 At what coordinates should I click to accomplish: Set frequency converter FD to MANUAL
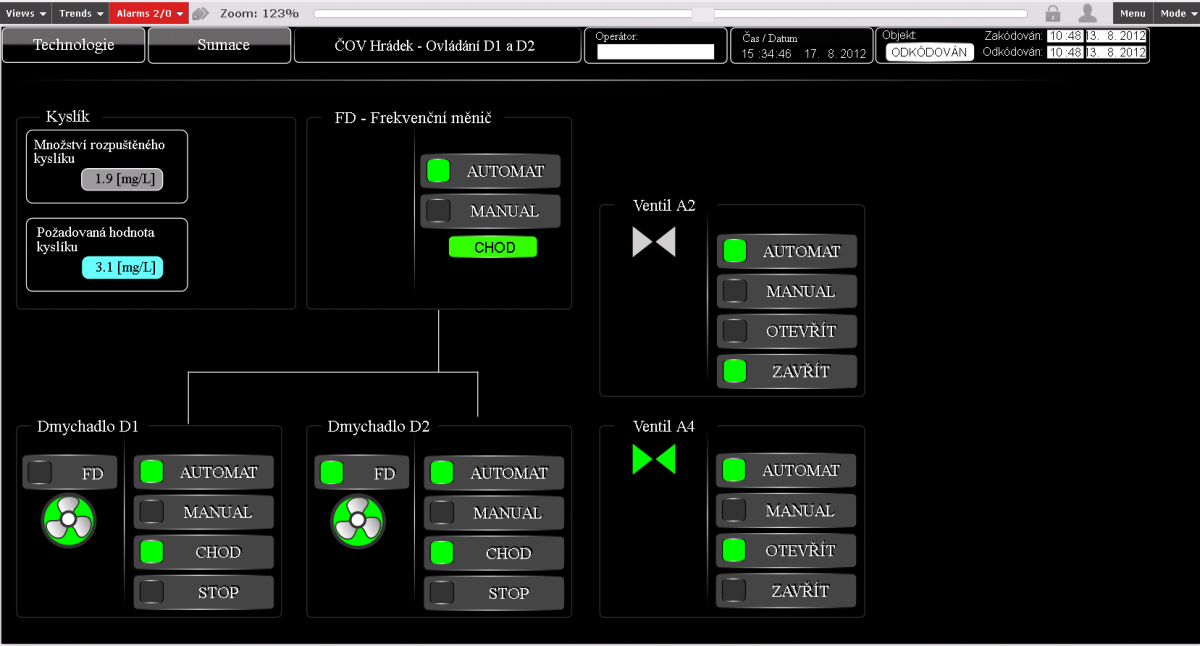point(491,211)
